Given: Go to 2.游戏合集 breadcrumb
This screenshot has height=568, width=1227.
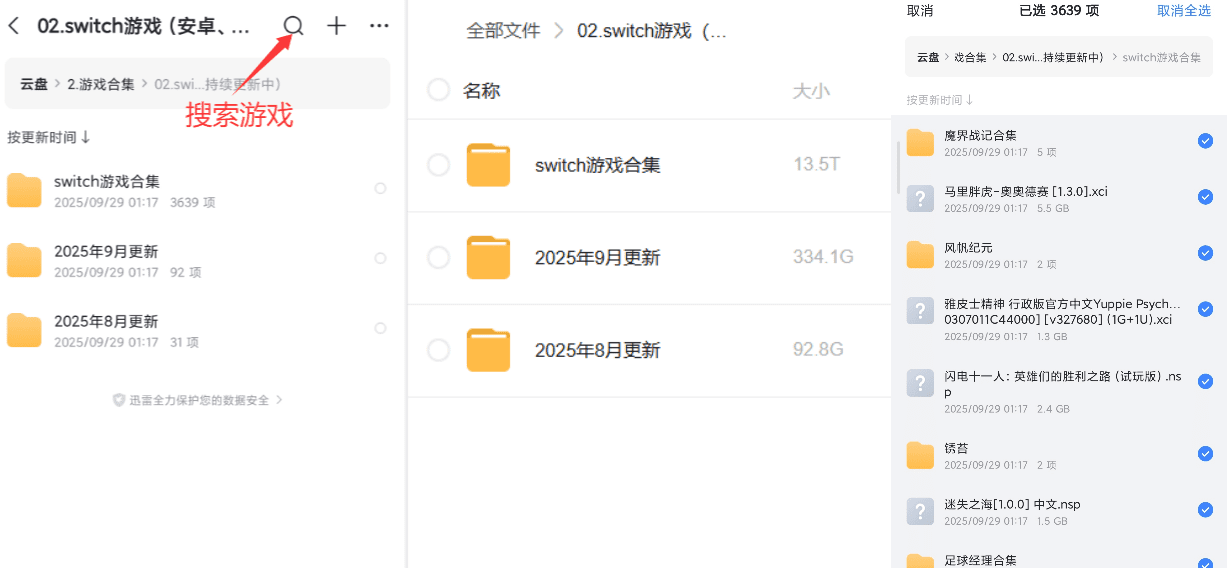Looking at the screenshot, I should coord(101,84).
